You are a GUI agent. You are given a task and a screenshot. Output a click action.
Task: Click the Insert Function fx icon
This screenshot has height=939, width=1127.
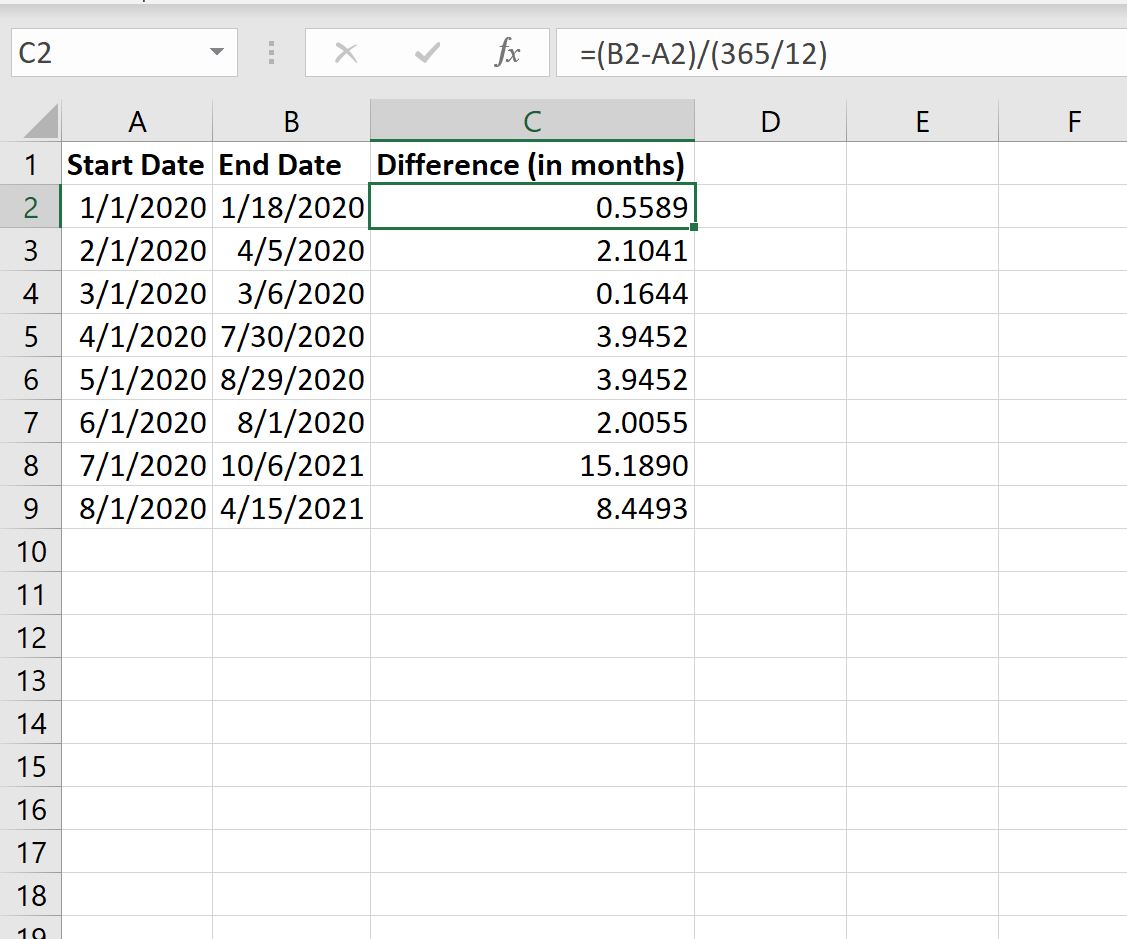coord(507,54)
